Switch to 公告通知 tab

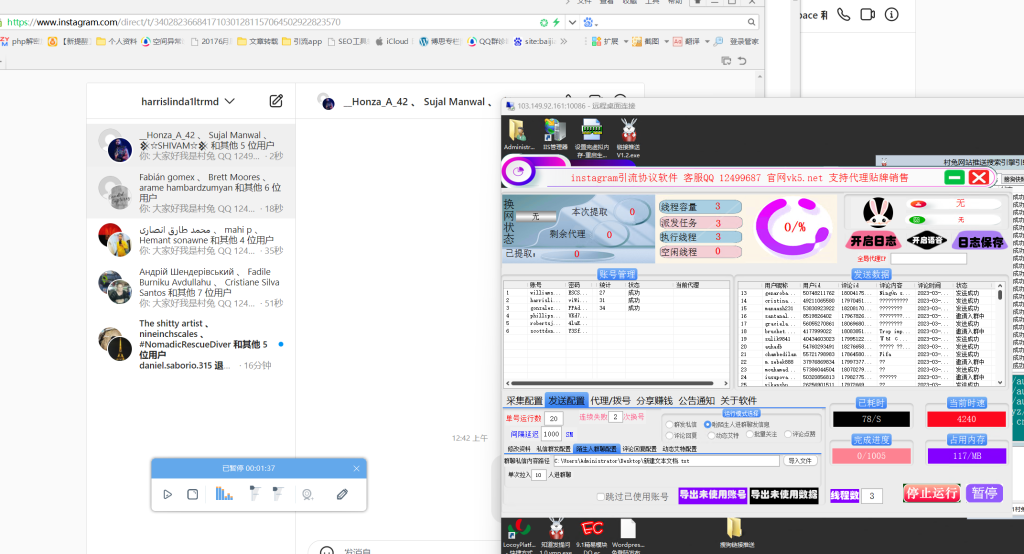(x=696, y=400)
